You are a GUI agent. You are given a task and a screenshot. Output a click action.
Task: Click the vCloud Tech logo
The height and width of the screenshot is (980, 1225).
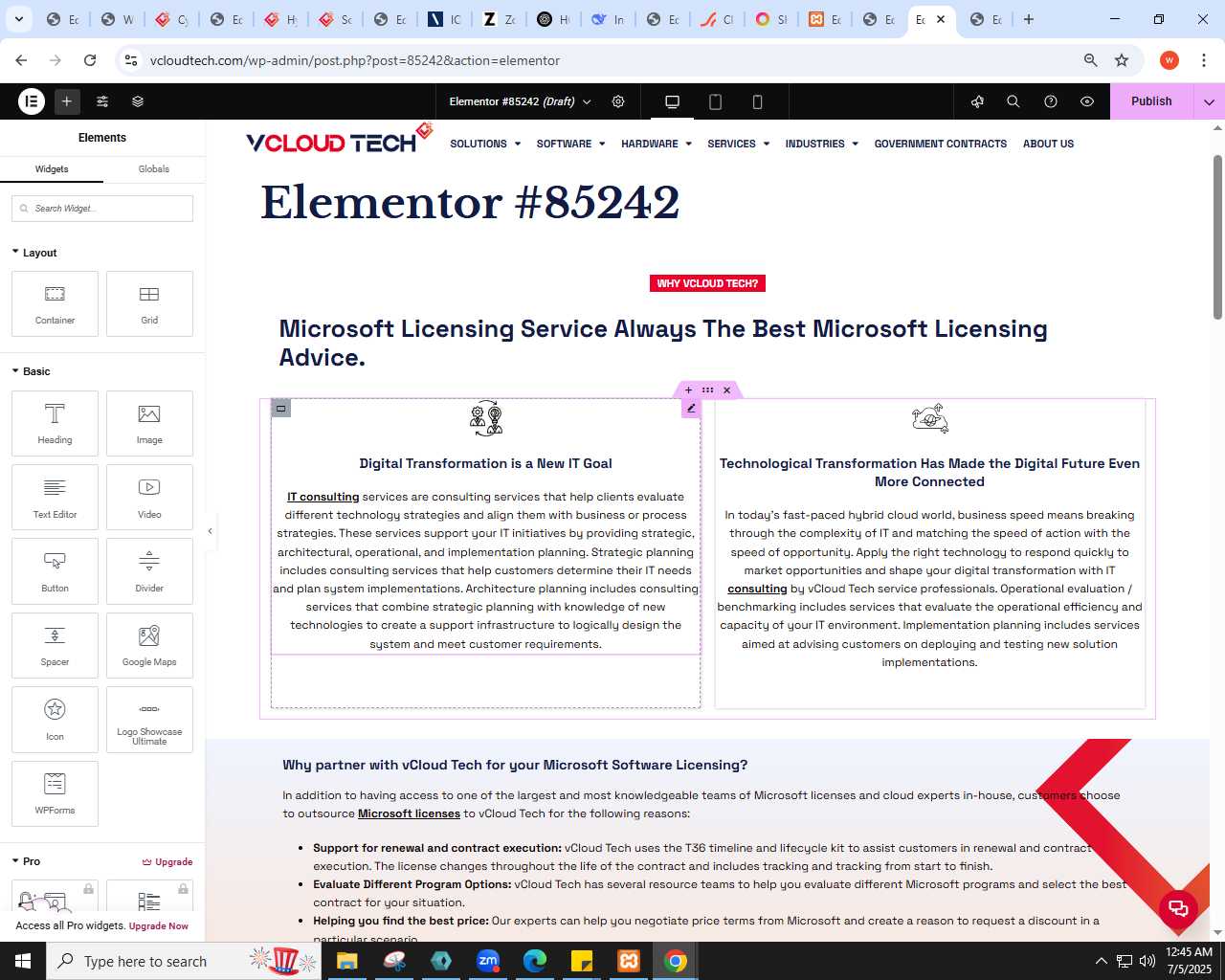click(x=339, y=140)
